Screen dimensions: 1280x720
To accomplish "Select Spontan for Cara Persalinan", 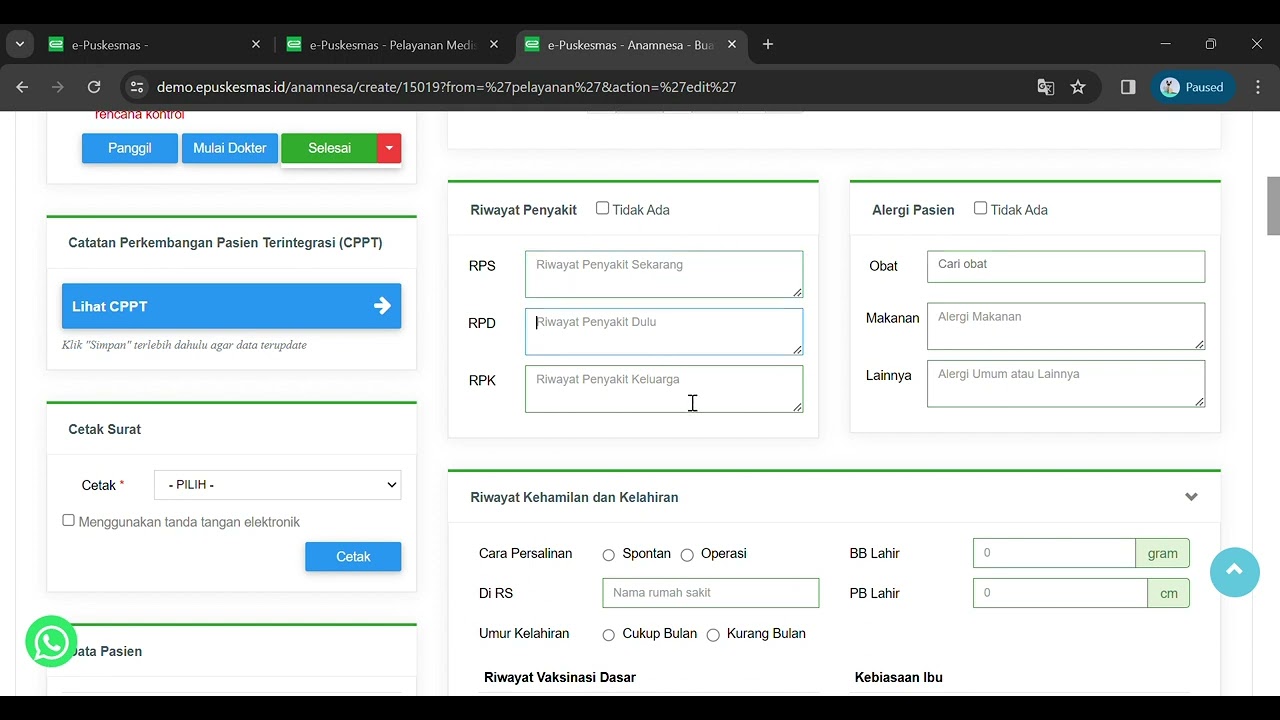I will pos(608,554).
